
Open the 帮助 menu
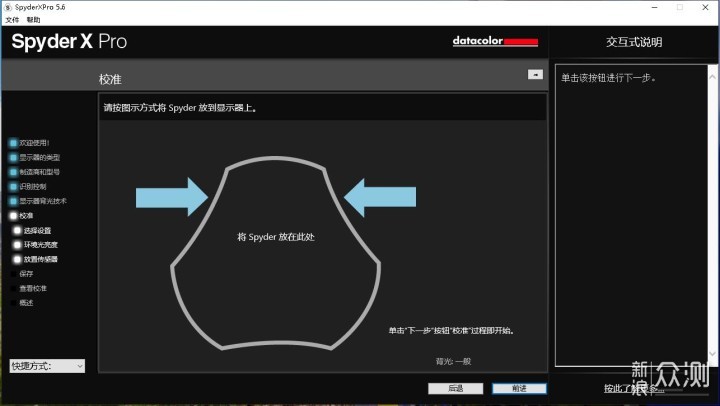34,20
